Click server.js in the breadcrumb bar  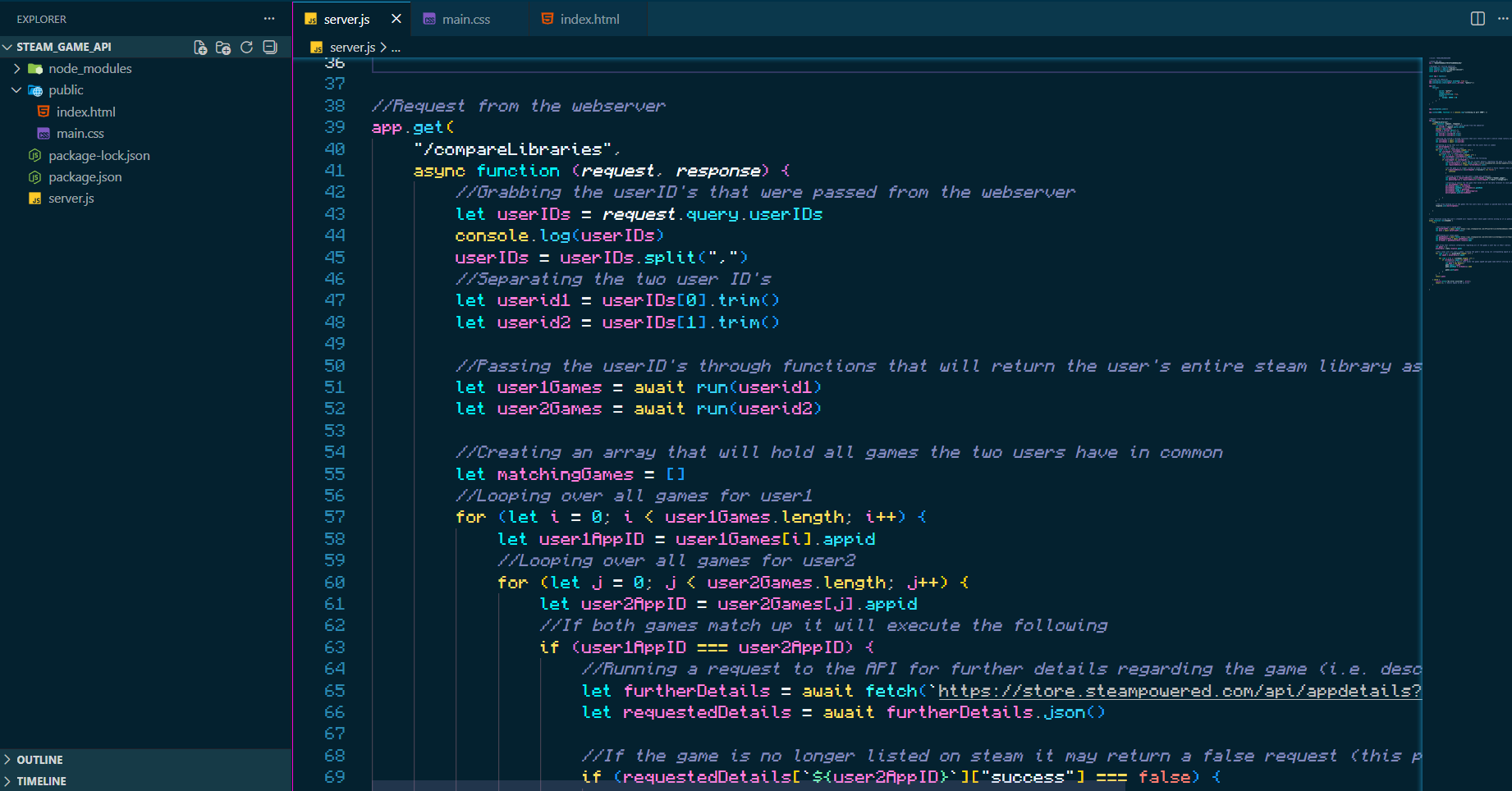click(351, 47)
